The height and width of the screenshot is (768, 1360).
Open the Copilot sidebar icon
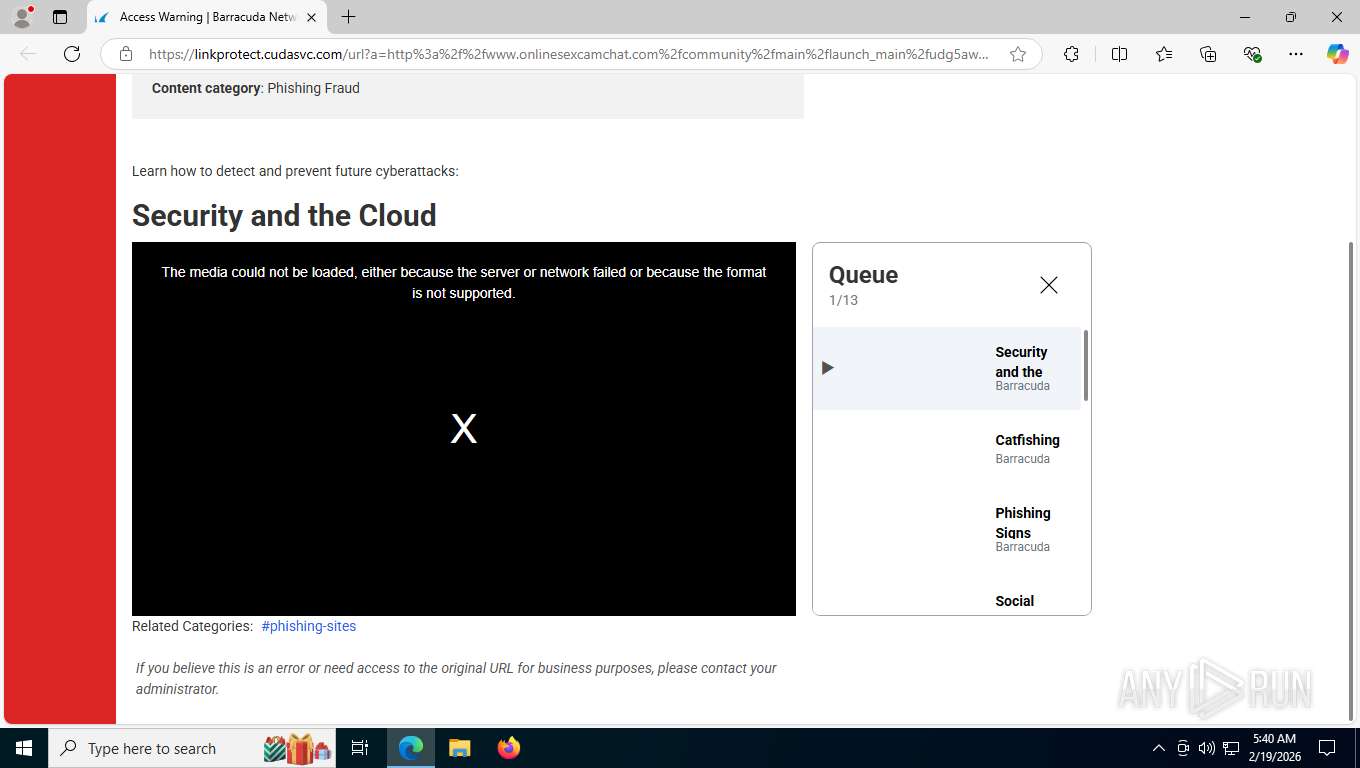tap(1337, 54)
